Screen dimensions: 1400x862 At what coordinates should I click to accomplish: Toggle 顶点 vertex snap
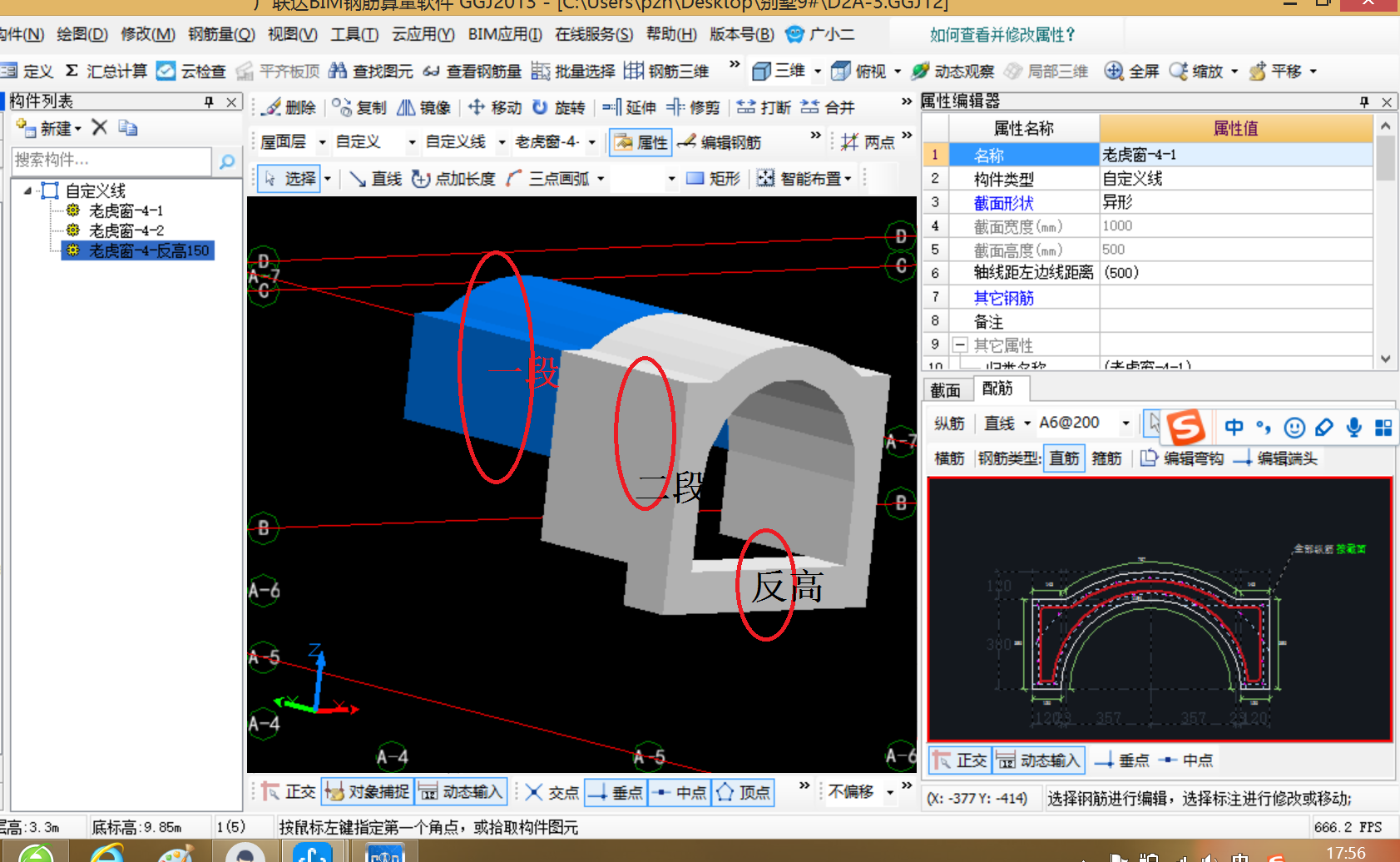click(x=743, y=792)
